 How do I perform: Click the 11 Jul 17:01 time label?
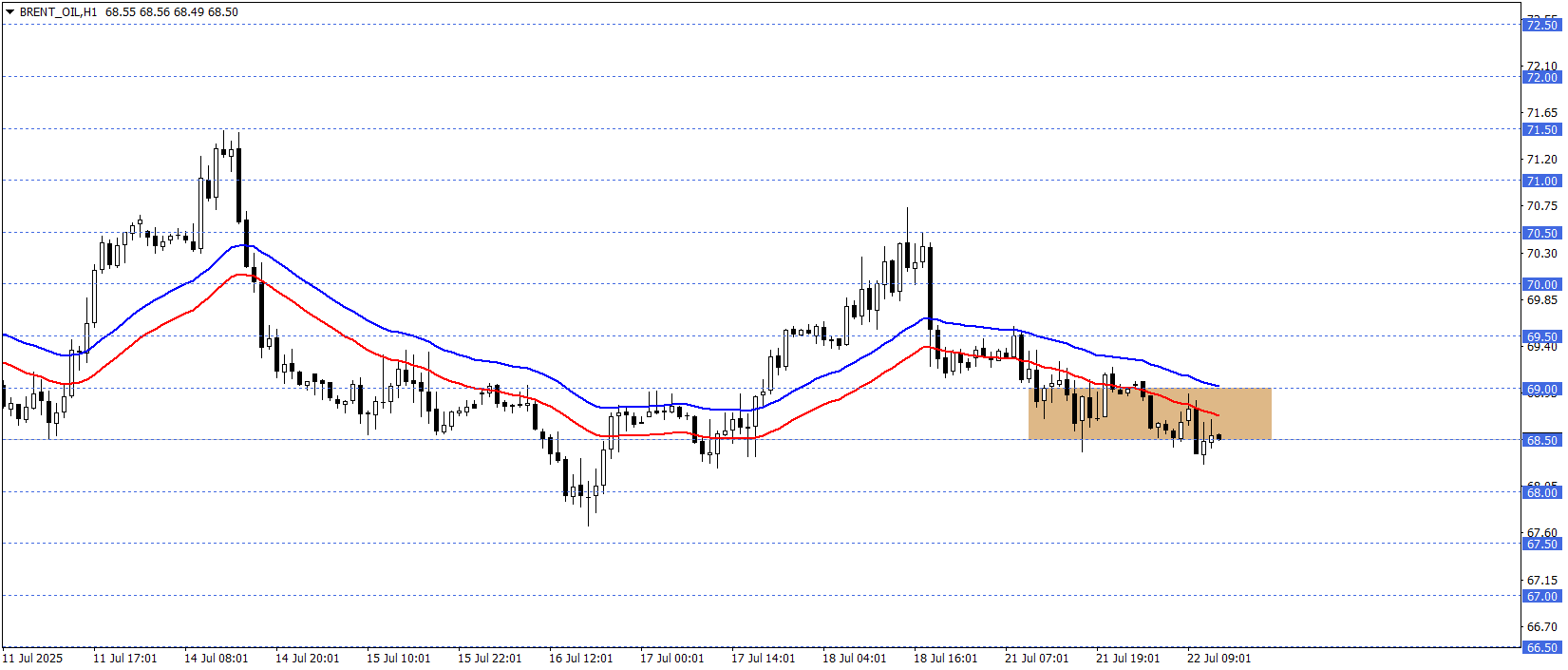coord(125,659)
